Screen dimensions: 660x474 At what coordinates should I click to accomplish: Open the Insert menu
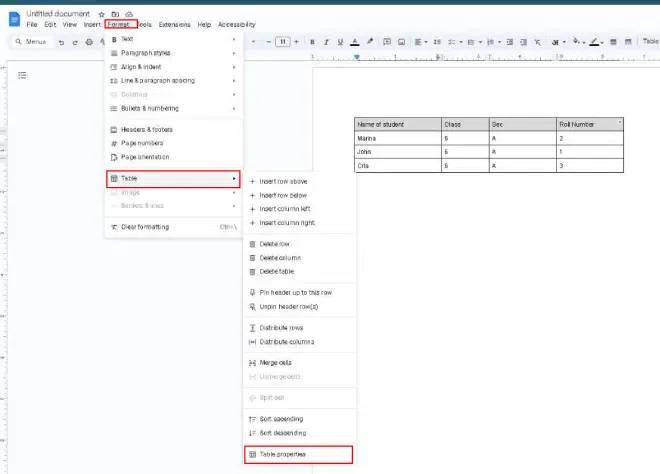tap(92, 24)
